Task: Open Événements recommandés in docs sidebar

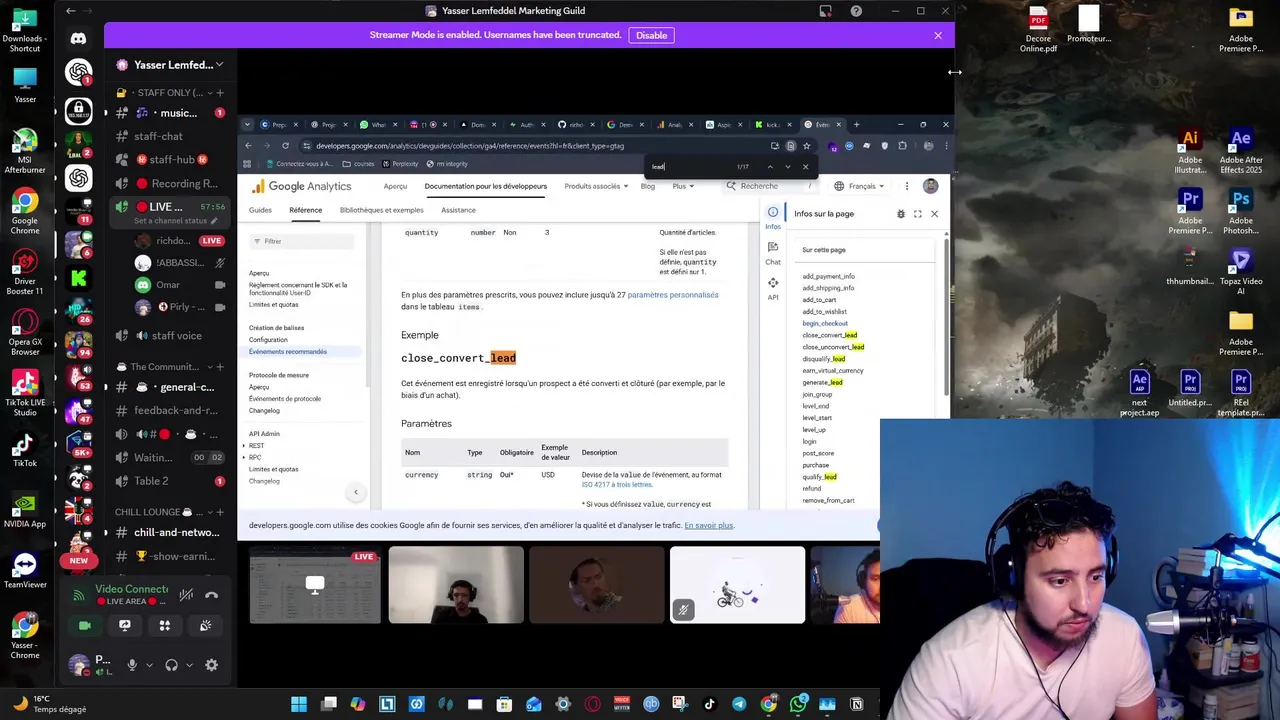Action: pyautogui.click(x=288, y=352)
